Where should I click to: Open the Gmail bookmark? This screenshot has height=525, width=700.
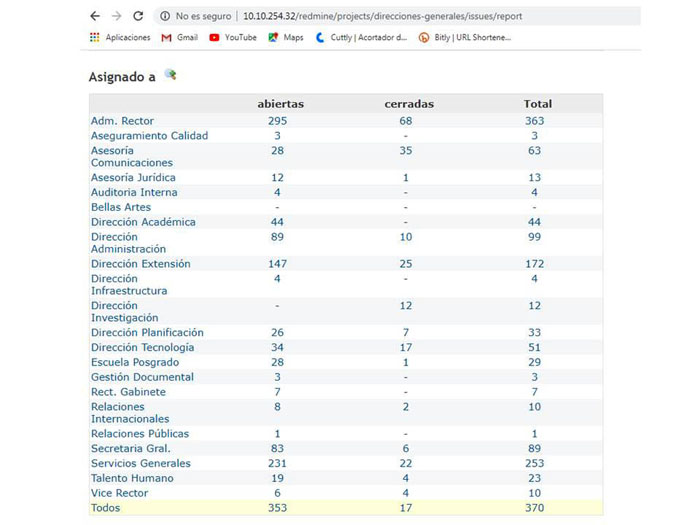(179, 38)
